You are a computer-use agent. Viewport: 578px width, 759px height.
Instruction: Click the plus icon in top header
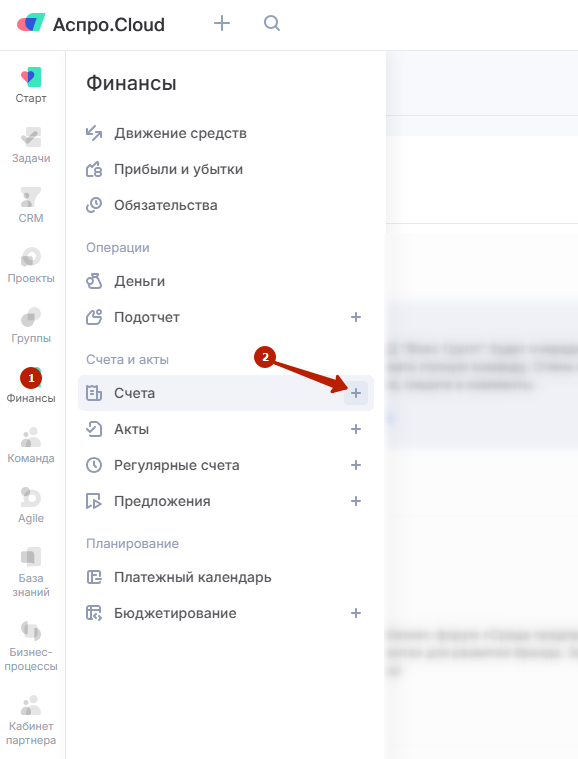pos(222,23)
